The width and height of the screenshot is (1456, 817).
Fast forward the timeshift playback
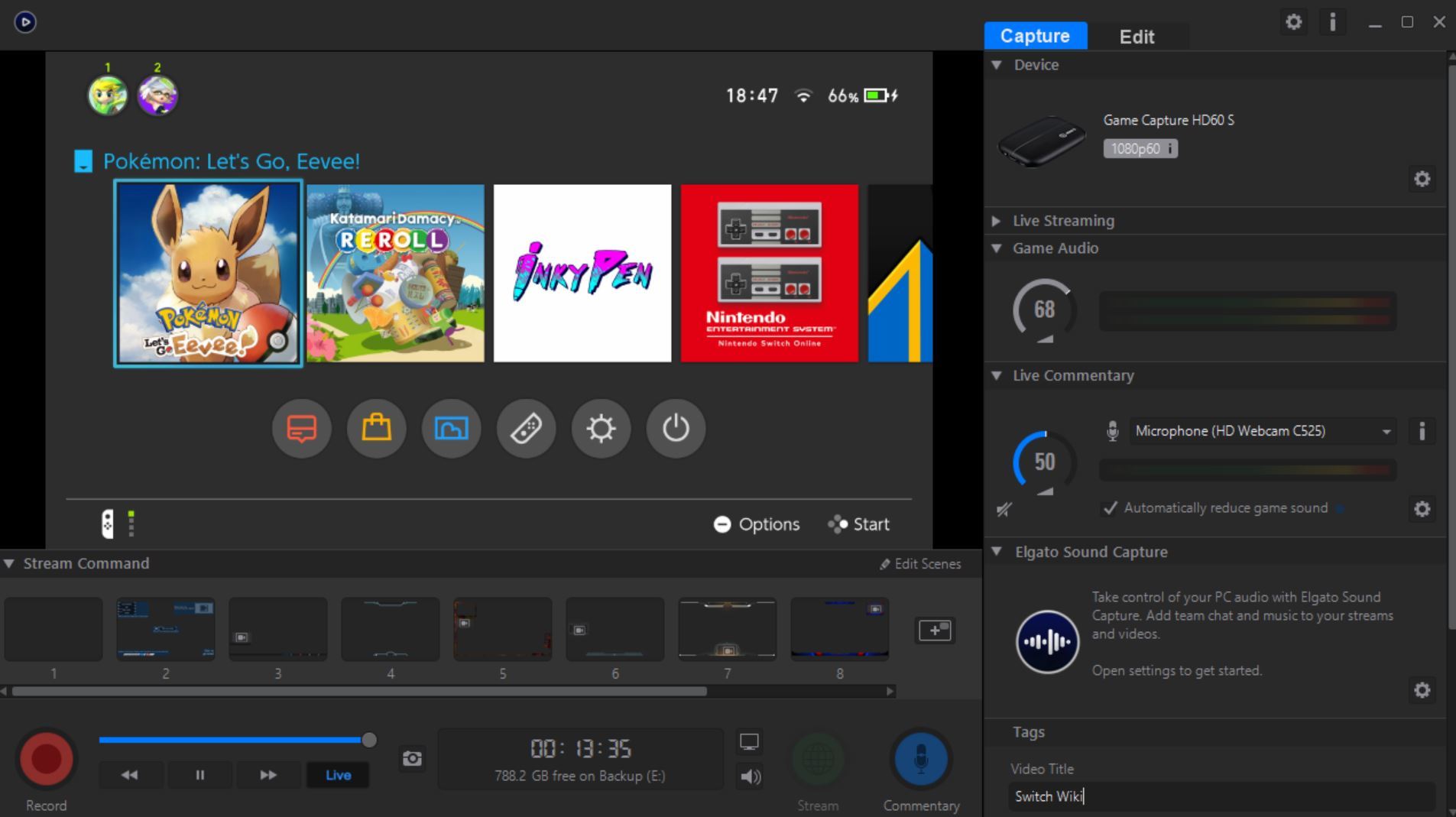(268, 775)
